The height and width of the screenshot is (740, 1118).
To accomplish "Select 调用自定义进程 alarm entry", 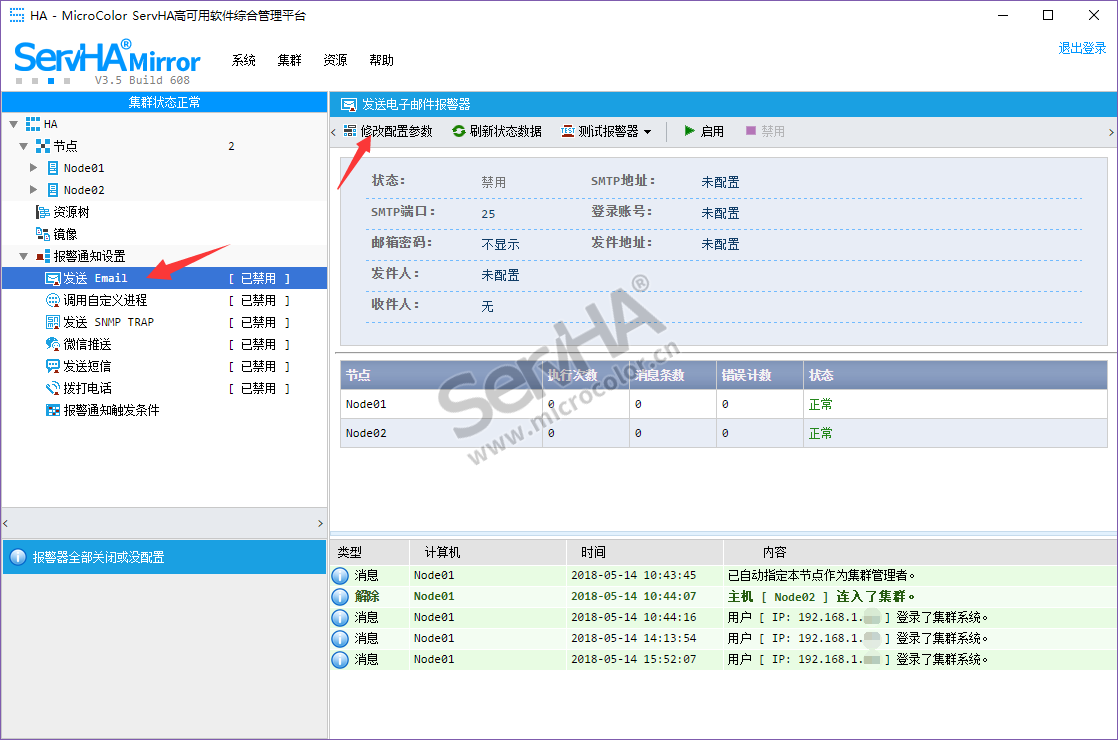I will point(105,300).
